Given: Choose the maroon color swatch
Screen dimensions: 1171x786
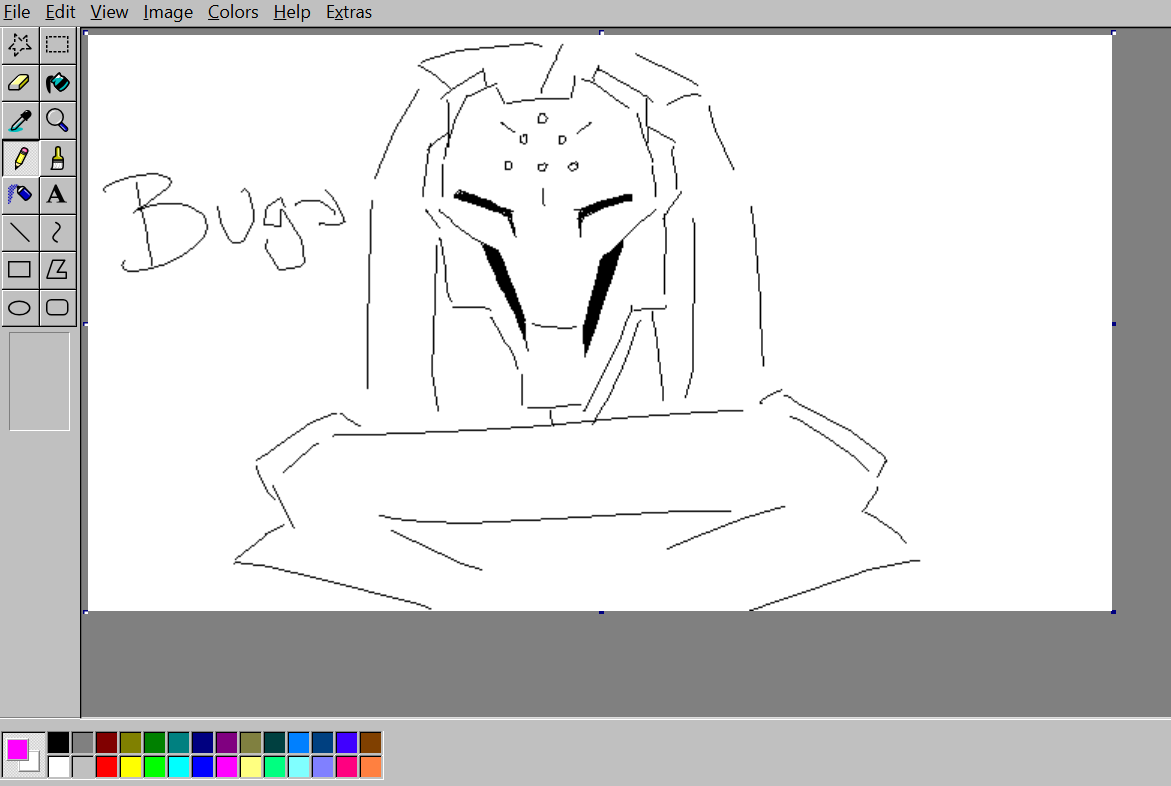Looking at the screenshot, I should pos(106,743).
